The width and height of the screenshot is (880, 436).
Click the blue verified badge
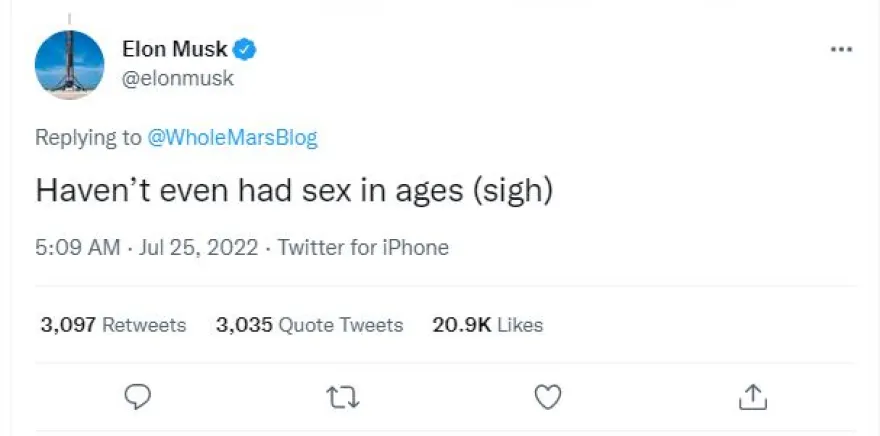pyautogui.click(x=245, y=48)
